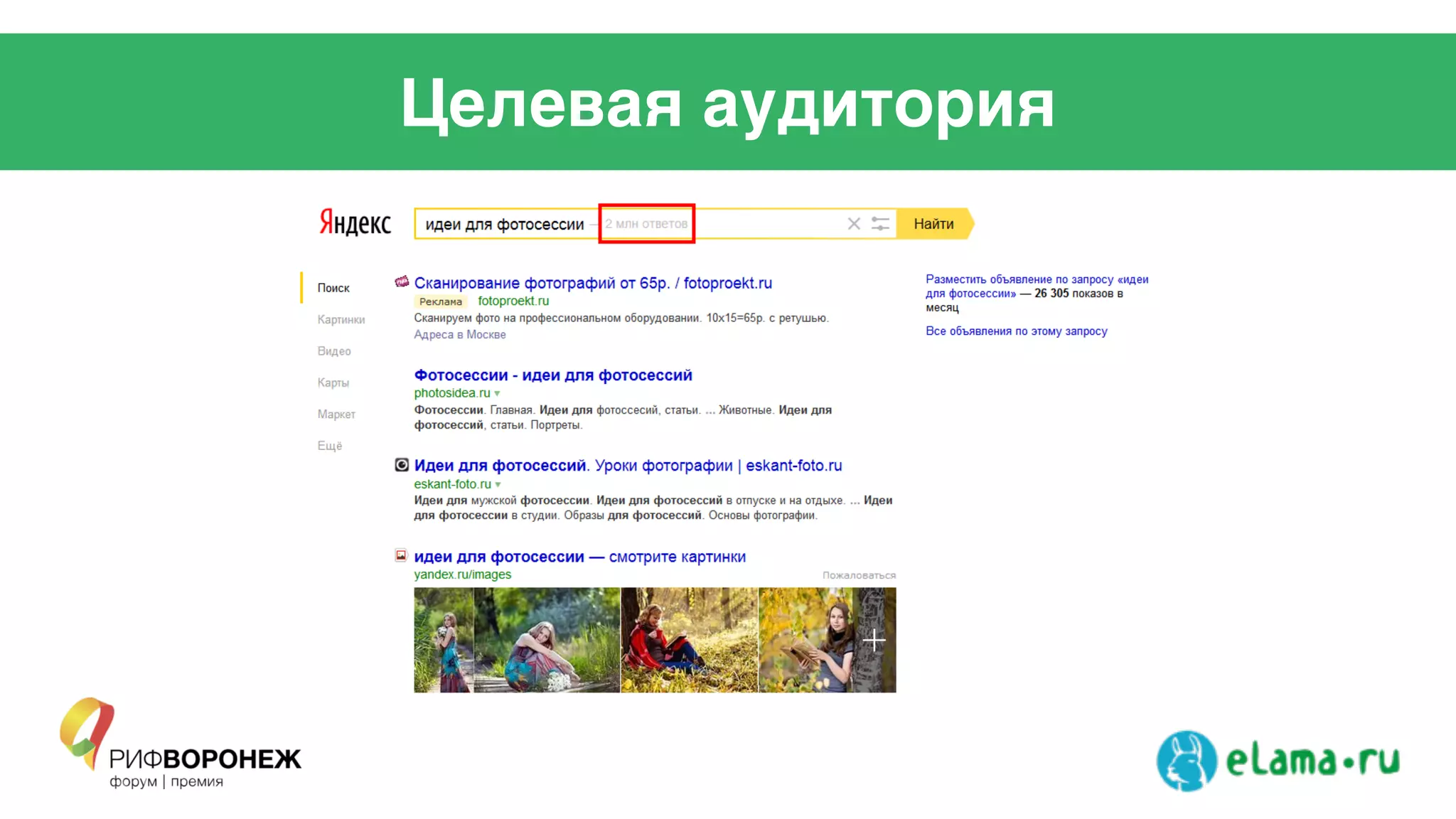The image size is (1456, 819).
Task: Click eskant-foto.ru favicon icon
Action: pos(402,464)
